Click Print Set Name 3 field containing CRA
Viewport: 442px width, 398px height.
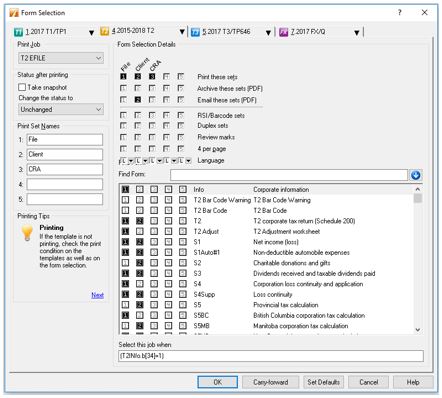point(65,169)
